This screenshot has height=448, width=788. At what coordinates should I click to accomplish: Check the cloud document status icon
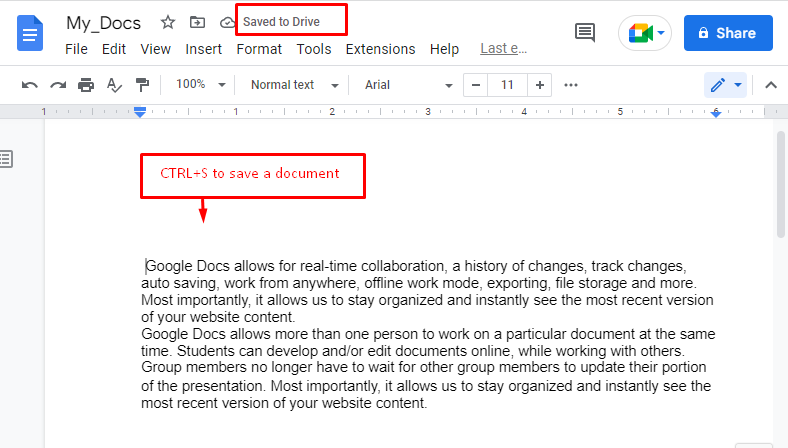(x=227, y=22)
